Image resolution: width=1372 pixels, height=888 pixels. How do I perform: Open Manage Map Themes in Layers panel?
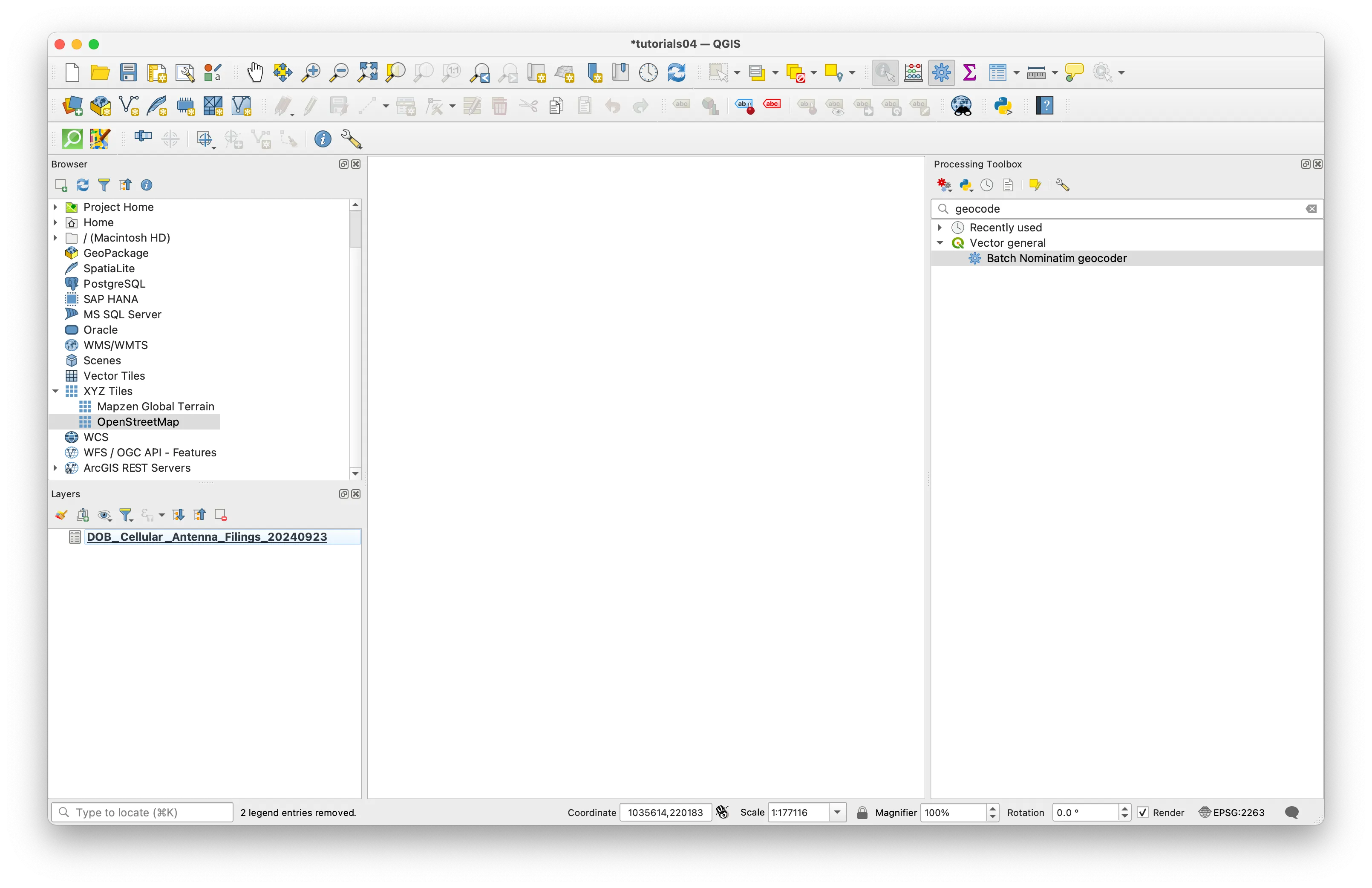click(x=104, y=514)
